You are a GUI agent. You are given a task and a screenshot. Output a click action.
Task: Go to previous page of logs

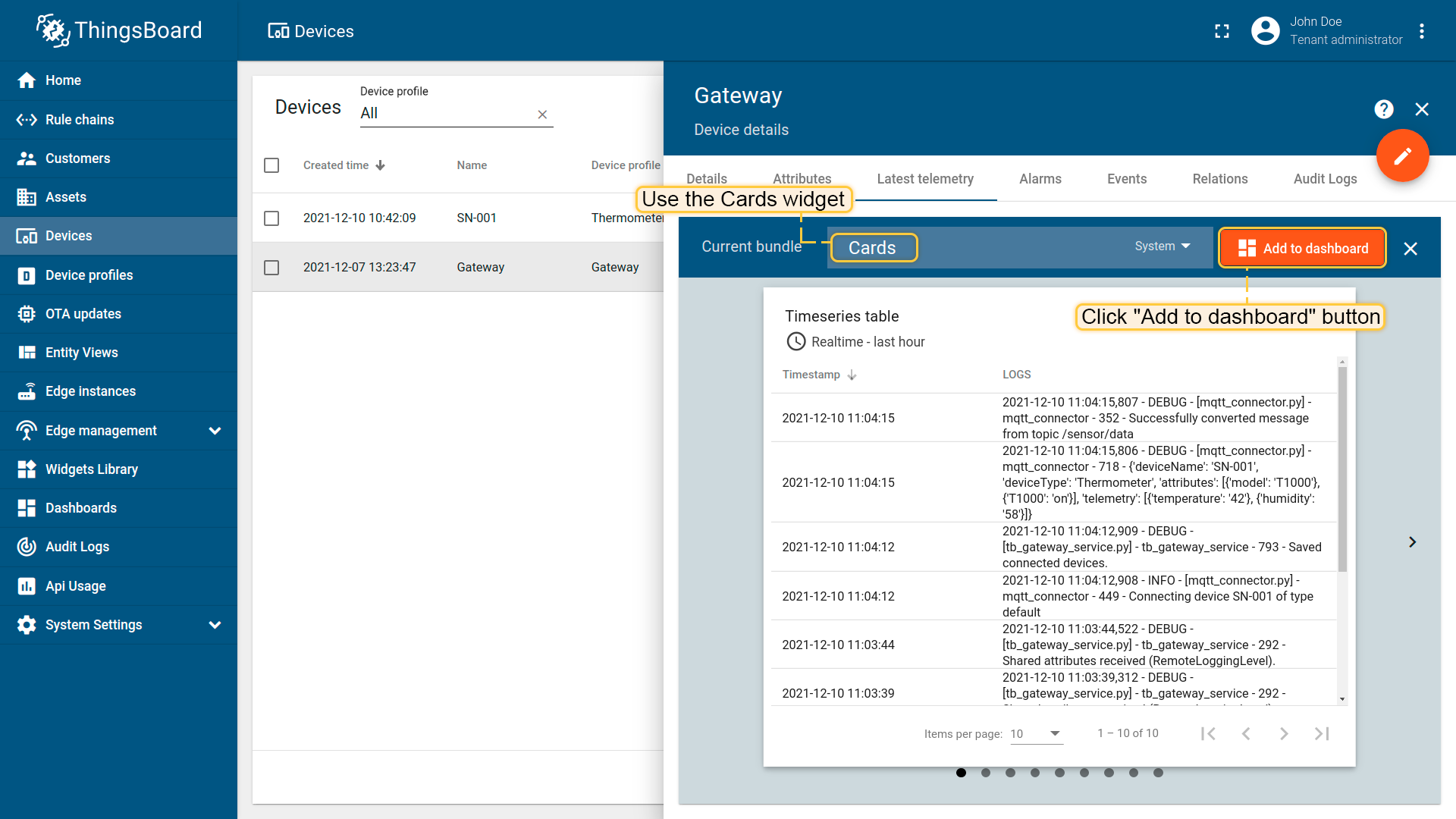tap(1246, 733)
